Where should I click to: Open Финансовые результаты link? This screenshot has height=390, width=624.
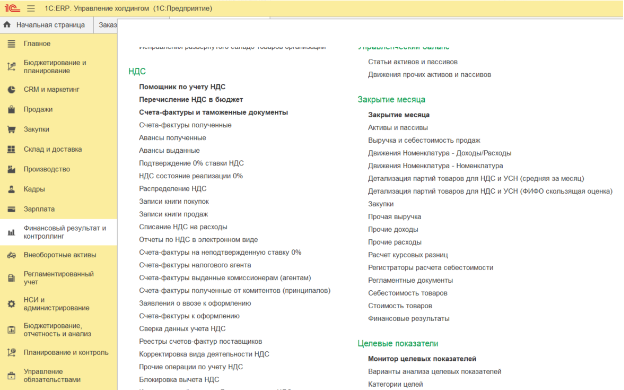click(x=409, y=318)
